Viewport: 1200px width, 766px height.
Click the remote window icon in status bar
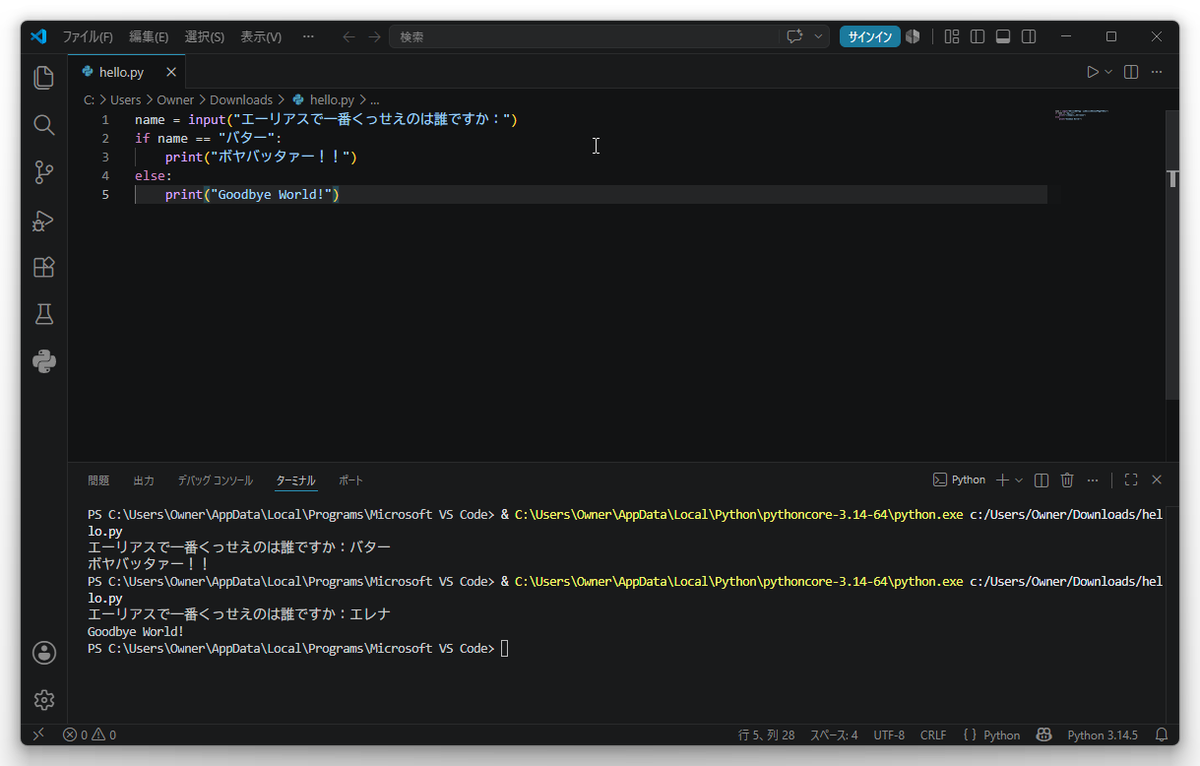38,735
